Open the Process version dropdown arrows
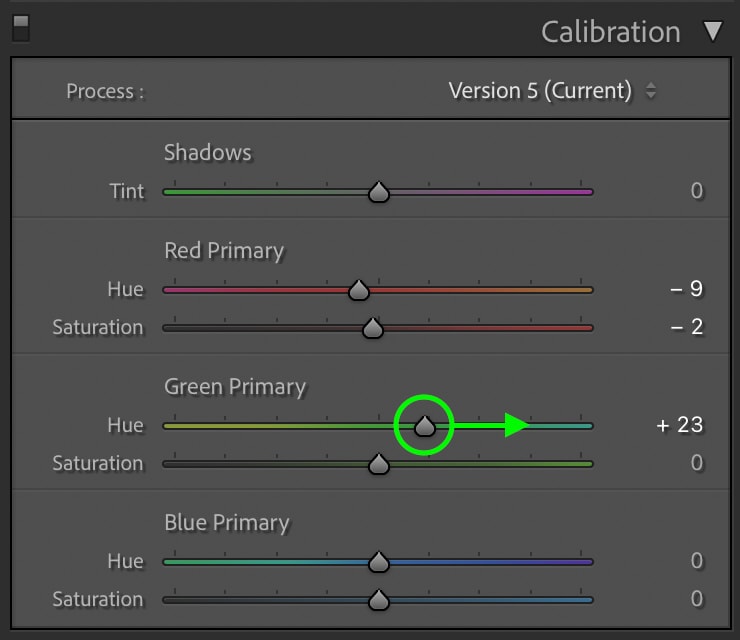Viewport: 740px width, 640px height. pyautogui.click(x=651, y=90)
